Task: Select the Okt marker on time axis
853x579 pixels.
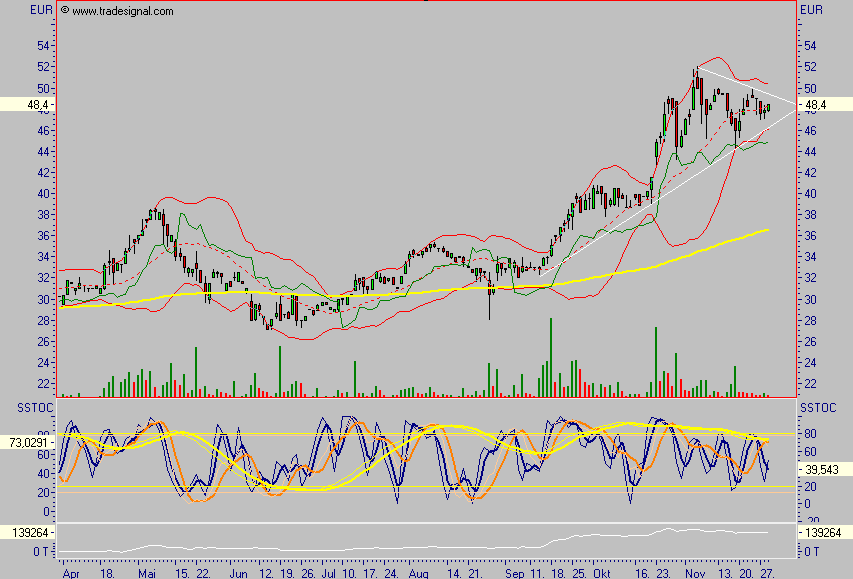Action: [601, 574]
